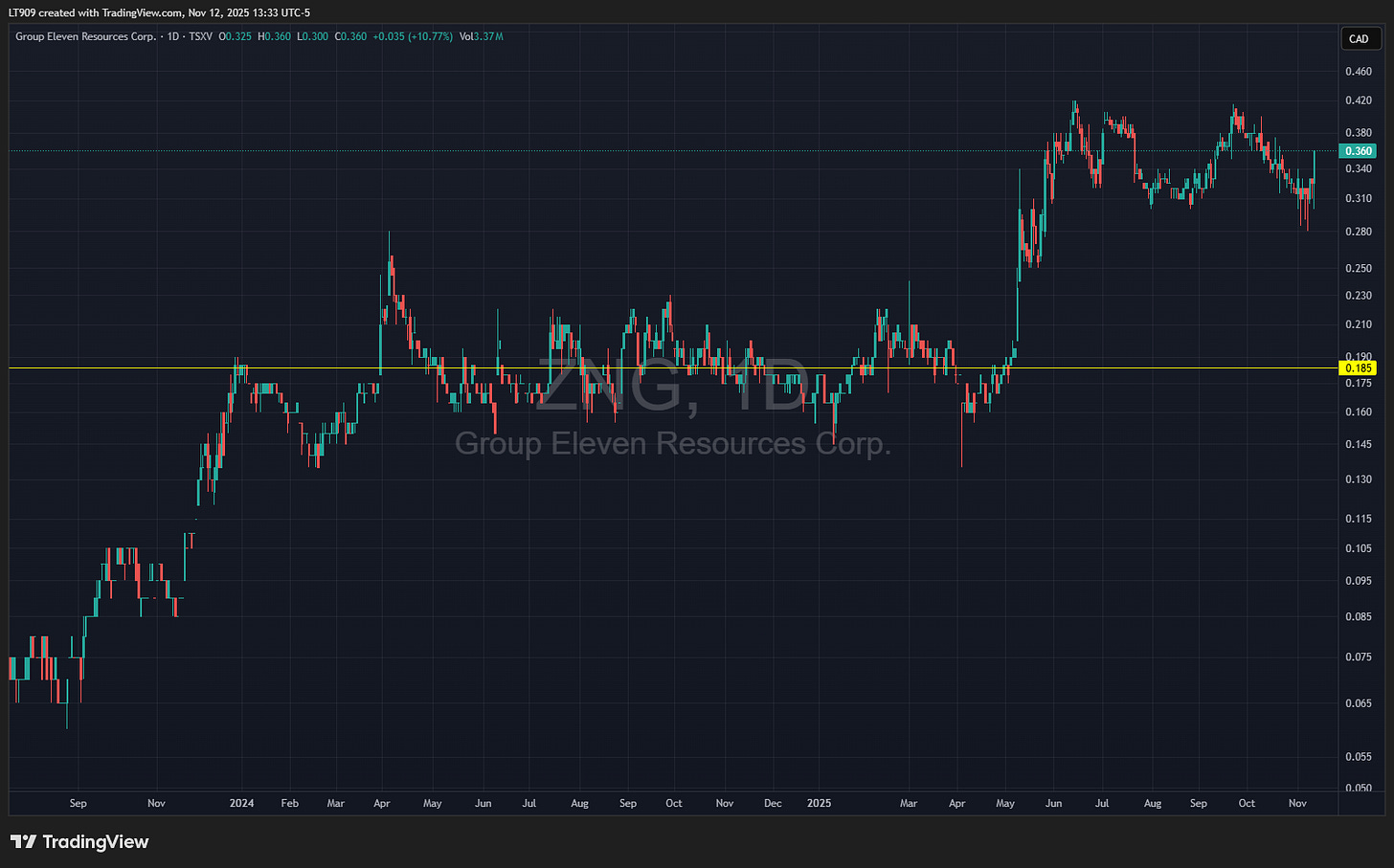Click the 2024 label on time axis
Screen dimensions: 1394x868
[242, 803]
